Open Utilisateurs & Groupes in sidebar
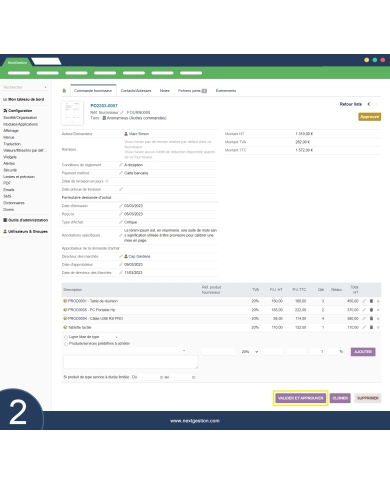Screen dimensions: 390x484 coord(25,231)
